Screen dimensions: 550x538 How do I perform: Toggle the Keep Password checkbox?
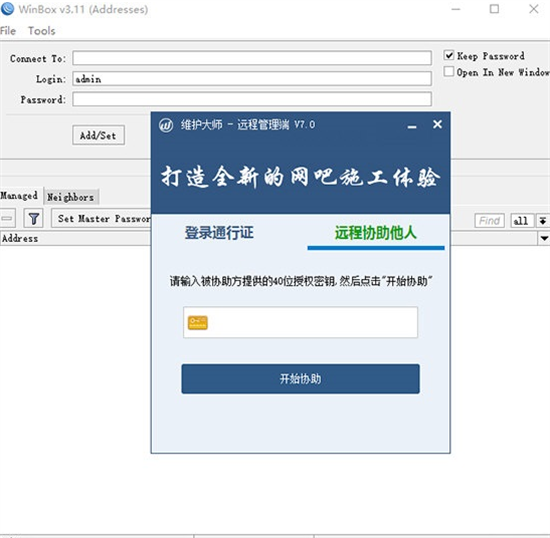(x=449, y=55)
